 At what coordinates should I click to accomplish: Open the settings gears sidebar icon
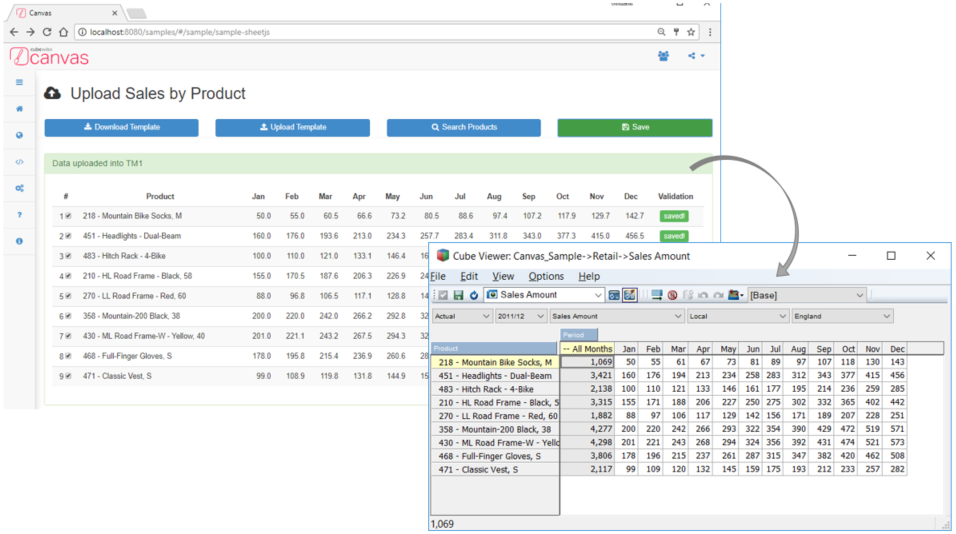(19, 188)
